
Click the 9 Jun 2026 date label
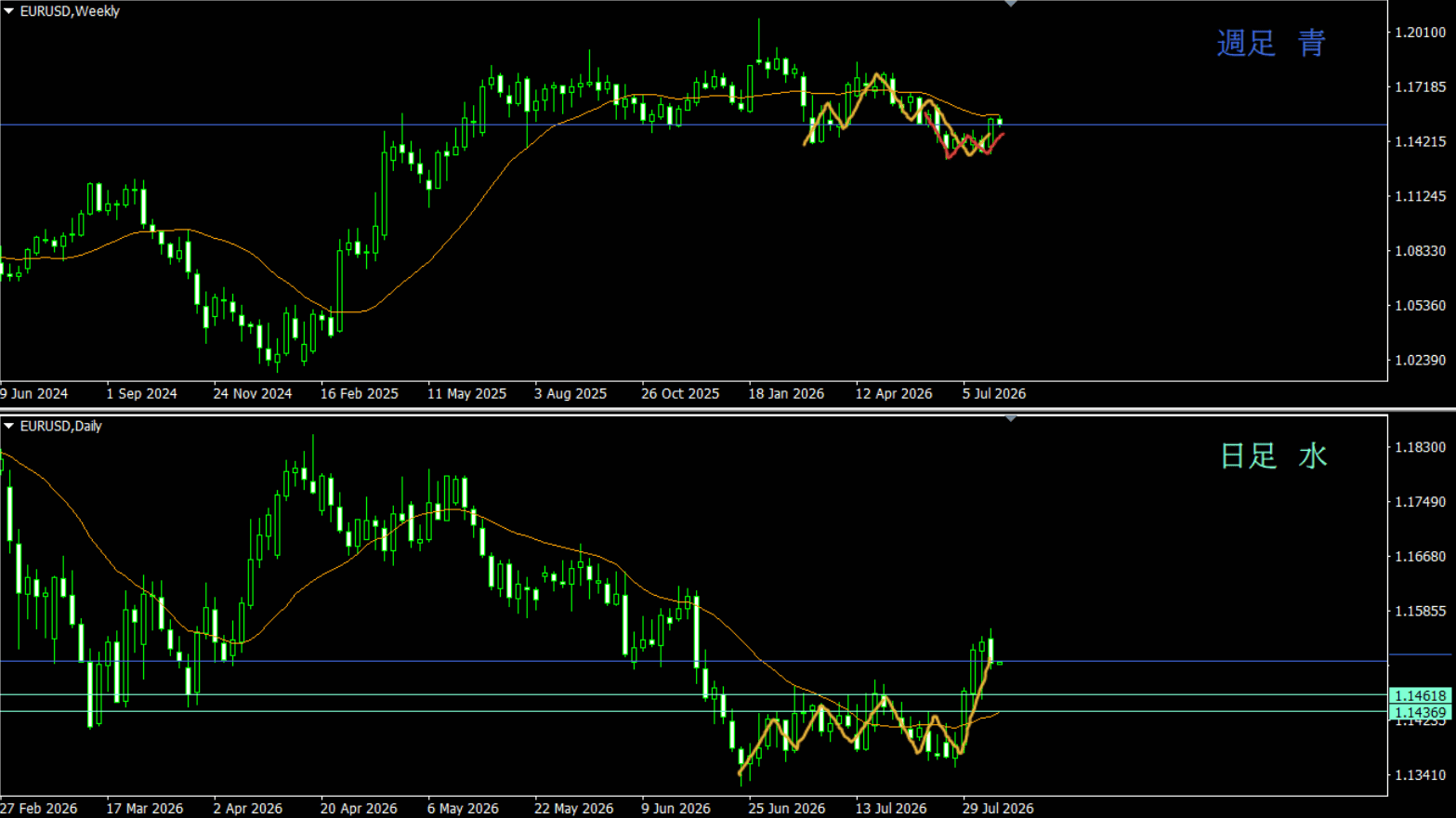(676, 809)
